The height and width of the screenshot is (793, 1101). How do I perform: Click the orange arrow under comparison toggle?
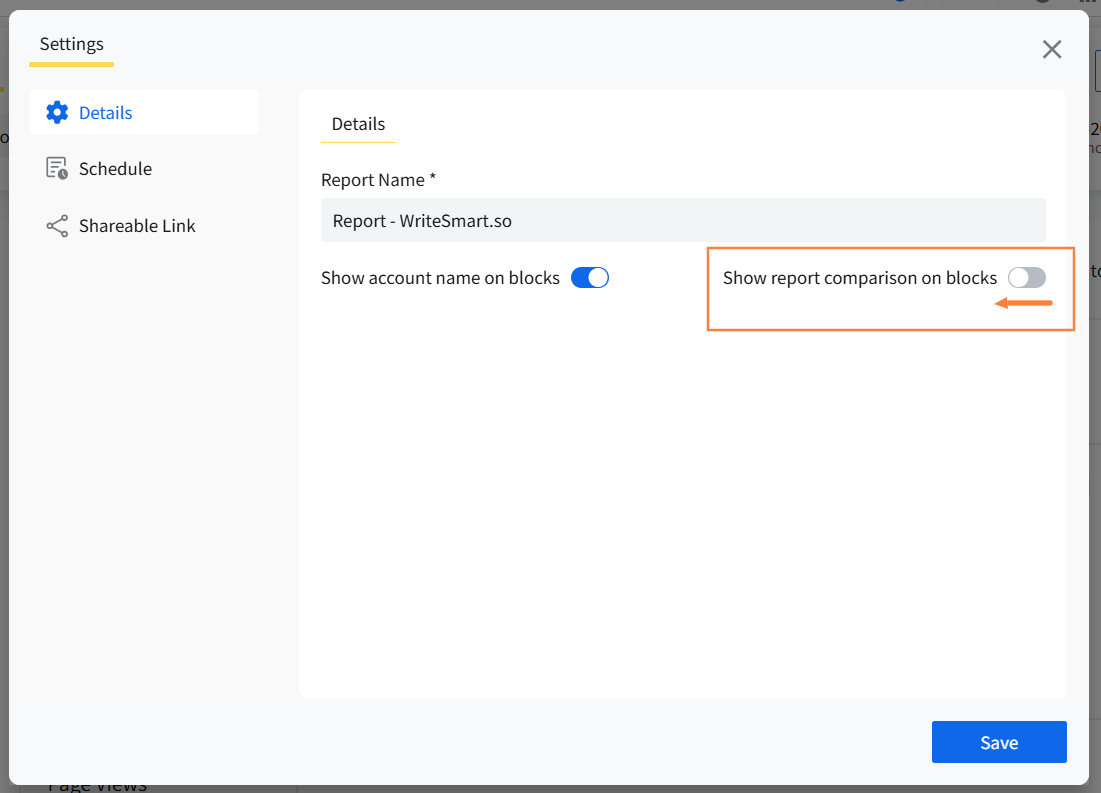pos(1023,303)
